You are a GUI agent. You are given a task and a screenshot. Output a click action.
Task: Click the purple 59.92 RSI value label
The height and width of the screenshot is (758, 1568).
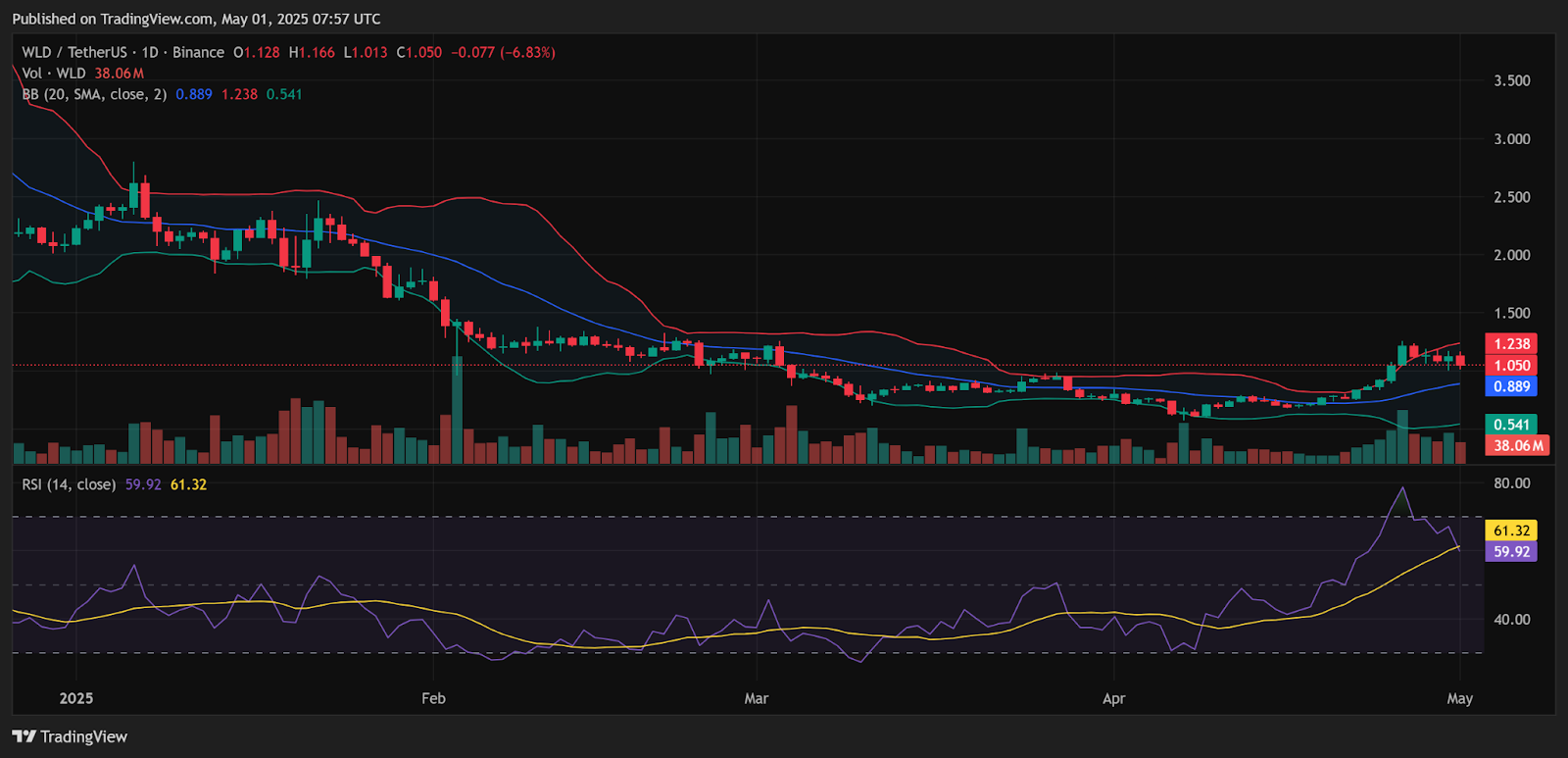point(1511,551)
